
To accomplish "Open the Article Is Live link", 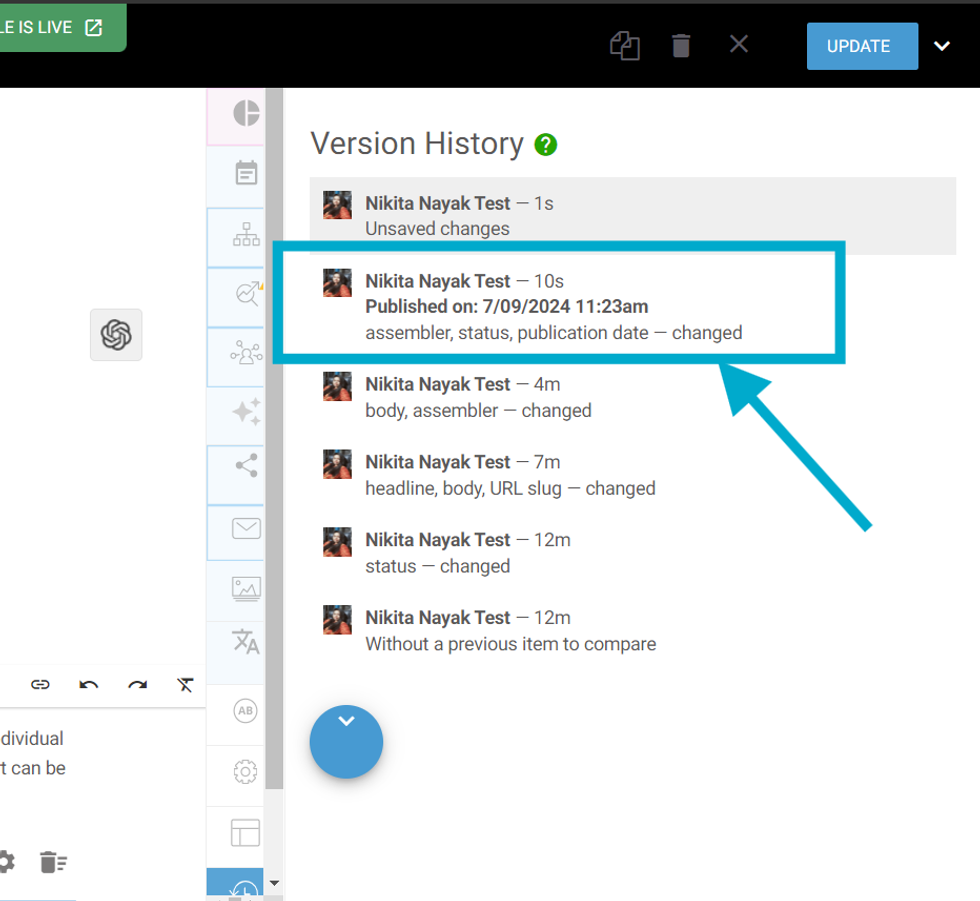I will 60,27.
